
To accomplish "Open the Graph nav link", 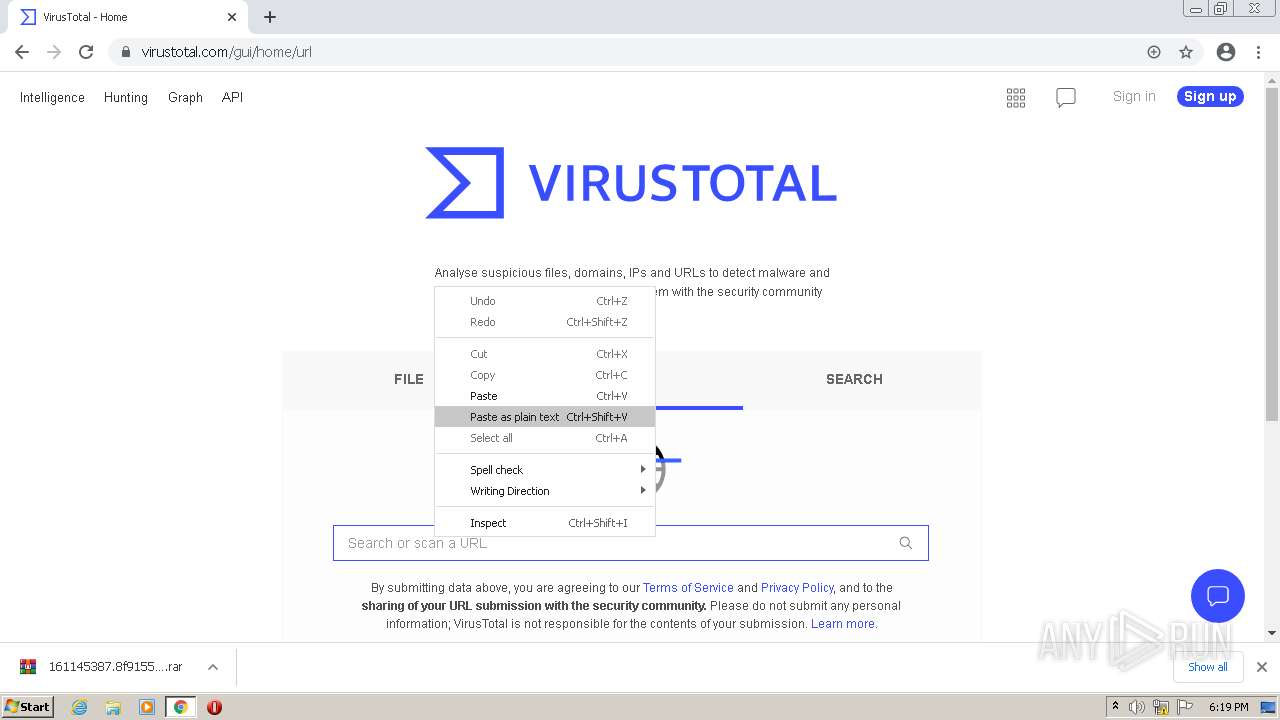I will tap(185, 97).
